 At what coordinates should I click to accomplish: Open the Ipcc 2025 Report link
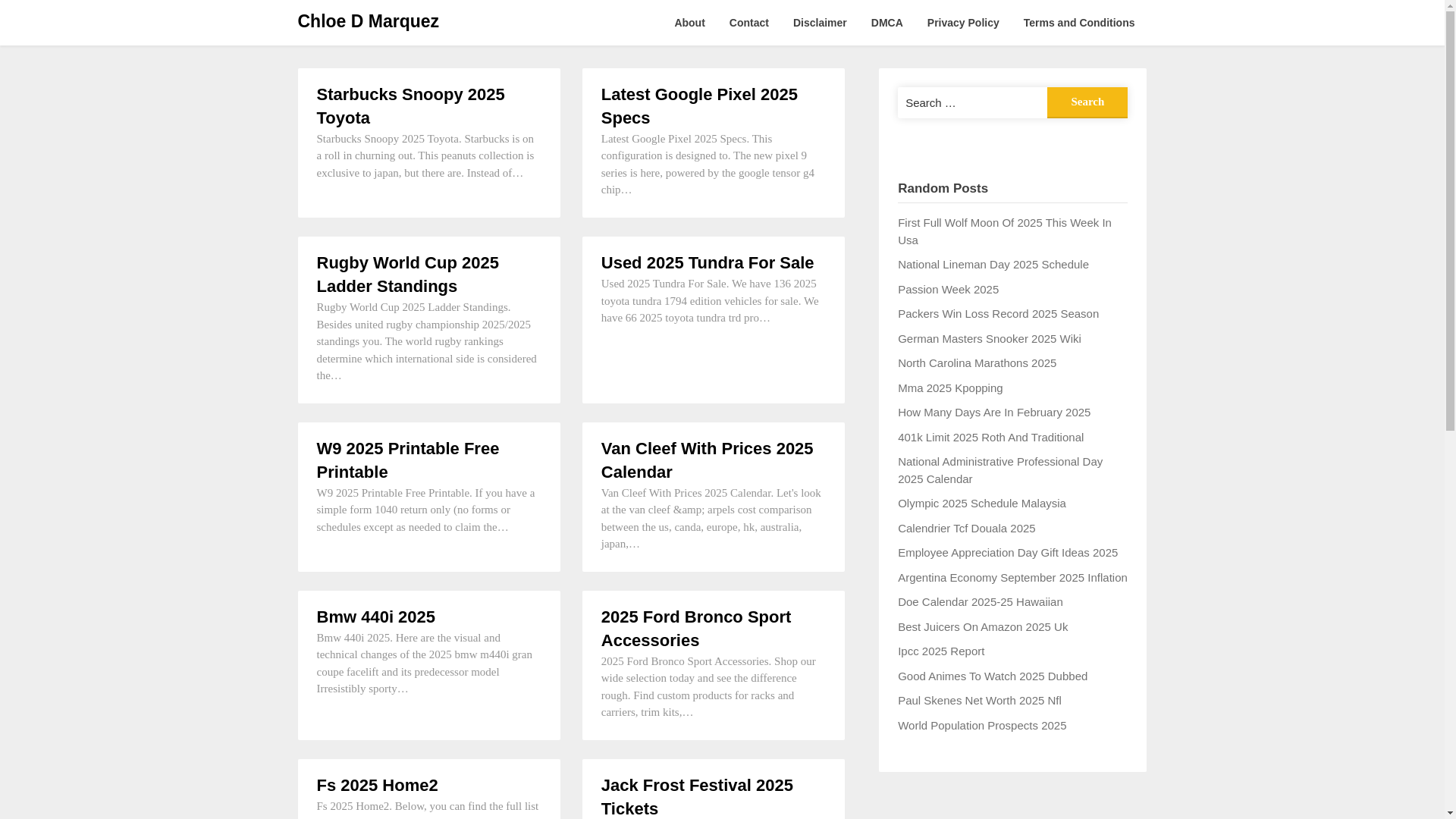(x=941, y=651)
